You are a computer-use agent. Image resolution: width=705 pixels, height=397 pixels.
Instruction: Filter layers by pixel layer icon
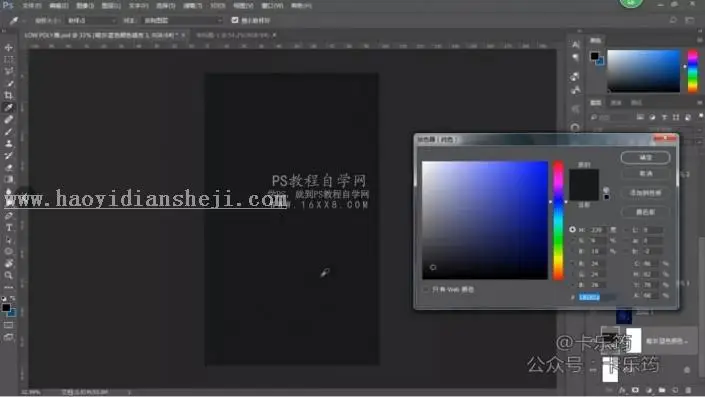click(640, 117)
